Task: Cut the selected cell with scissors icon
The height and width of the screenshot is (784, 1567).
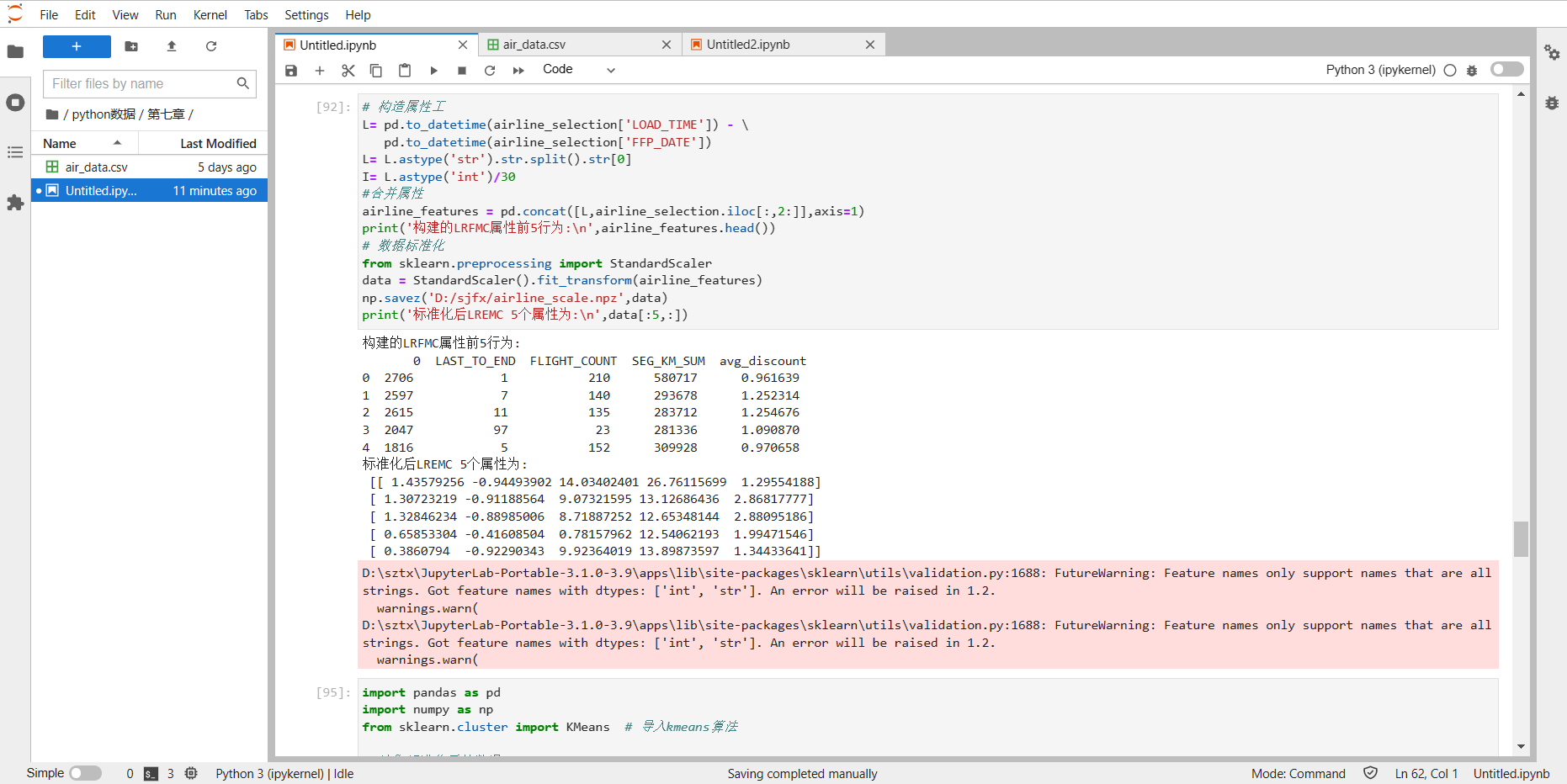Action: click(348, 71)
